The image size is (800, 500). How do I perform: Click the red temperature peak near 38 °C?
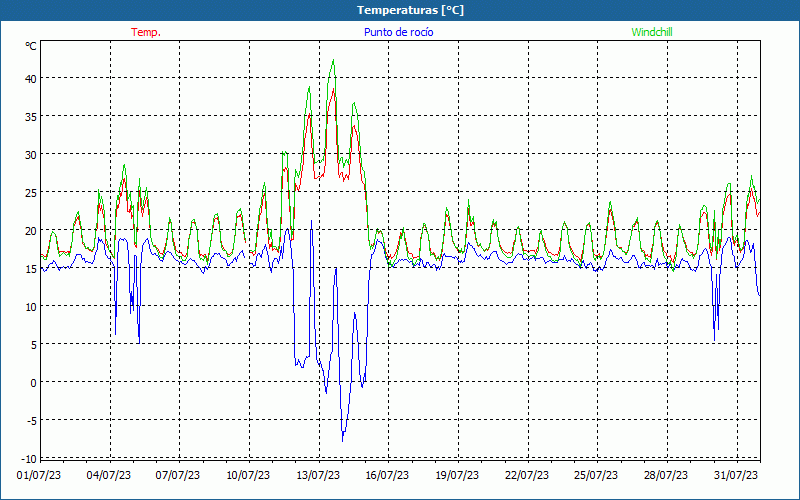click(x=333, y=89)
